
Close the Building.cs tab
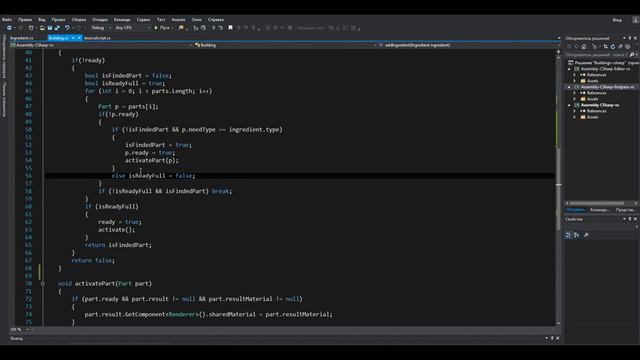point(79,38)
